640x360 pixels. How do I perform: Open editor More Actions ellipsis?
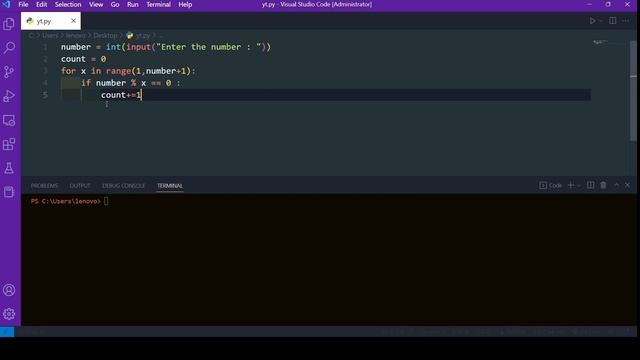tap(626, 20)
